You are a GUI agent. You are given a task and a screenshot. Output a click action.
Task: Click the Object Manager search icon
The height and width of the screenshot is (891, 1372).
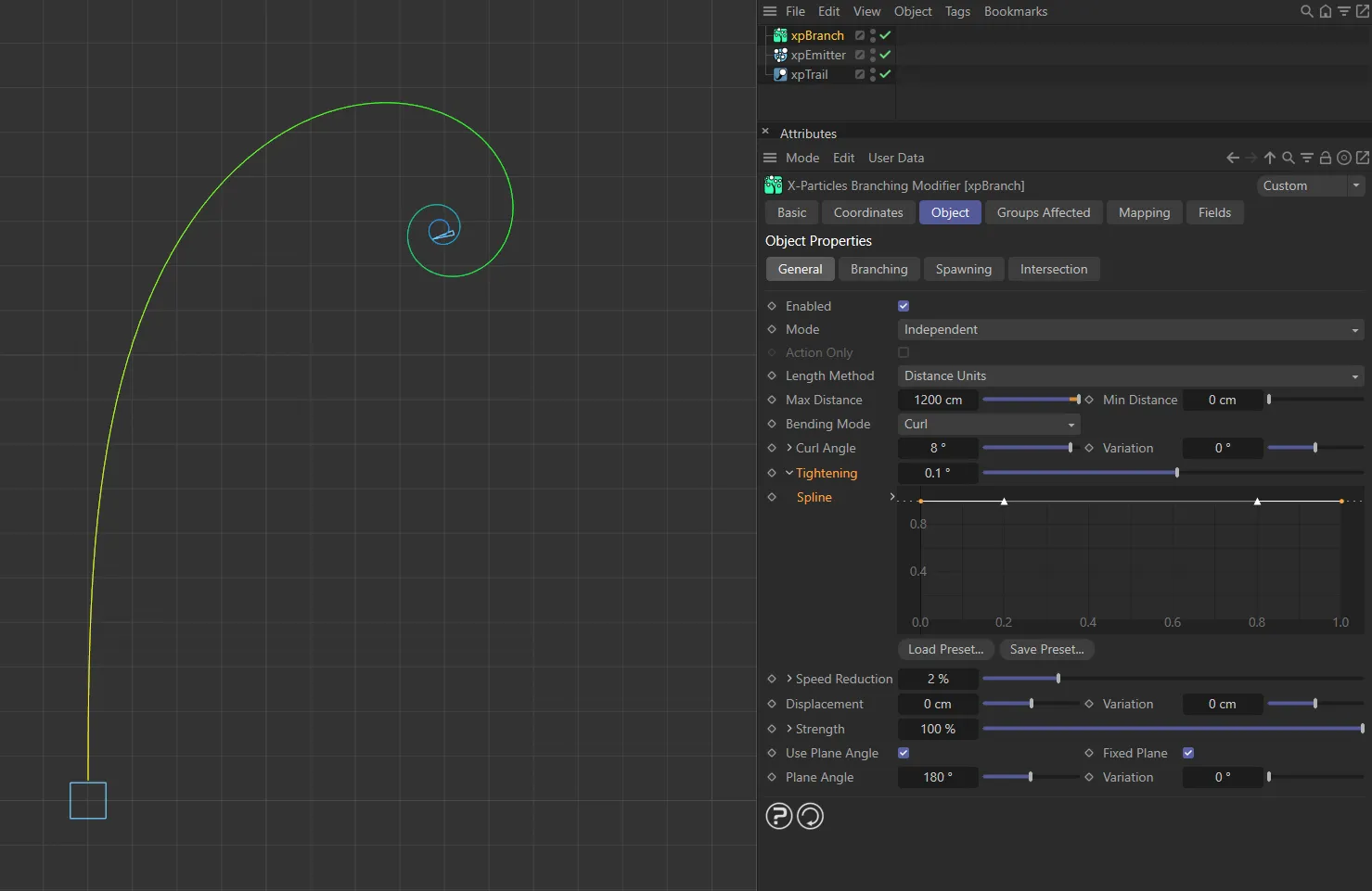tap(1306, 11)
